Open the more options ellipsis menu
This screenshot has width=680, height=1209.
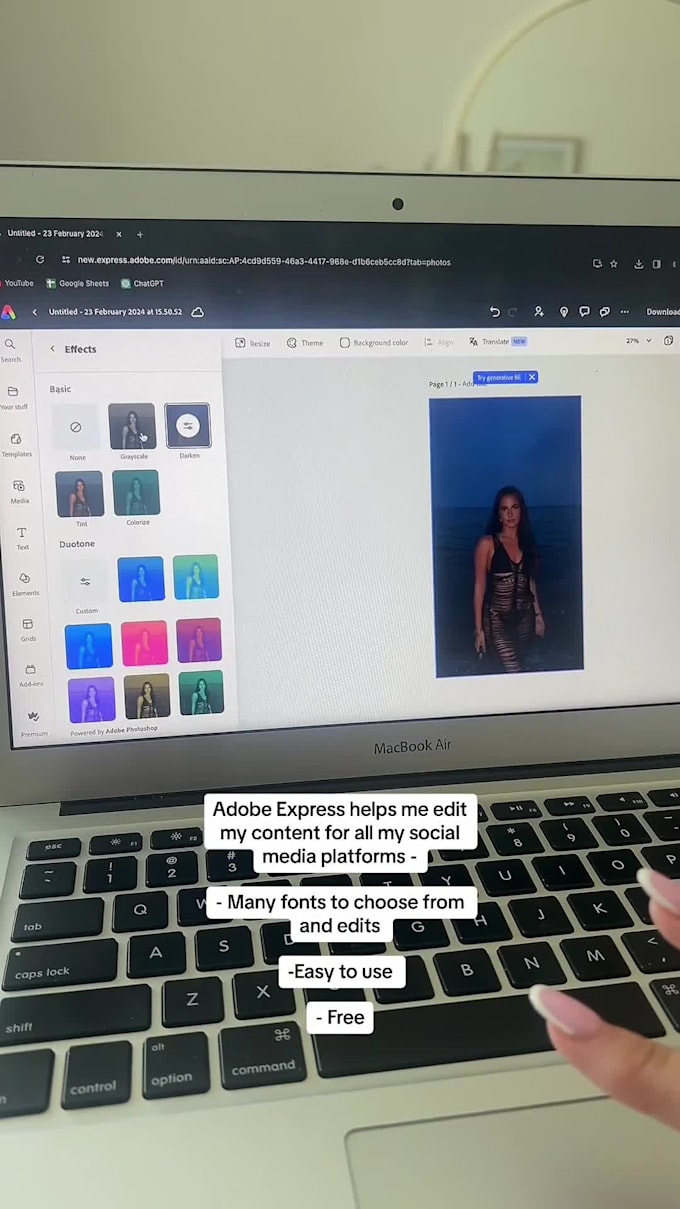[625, 312]
